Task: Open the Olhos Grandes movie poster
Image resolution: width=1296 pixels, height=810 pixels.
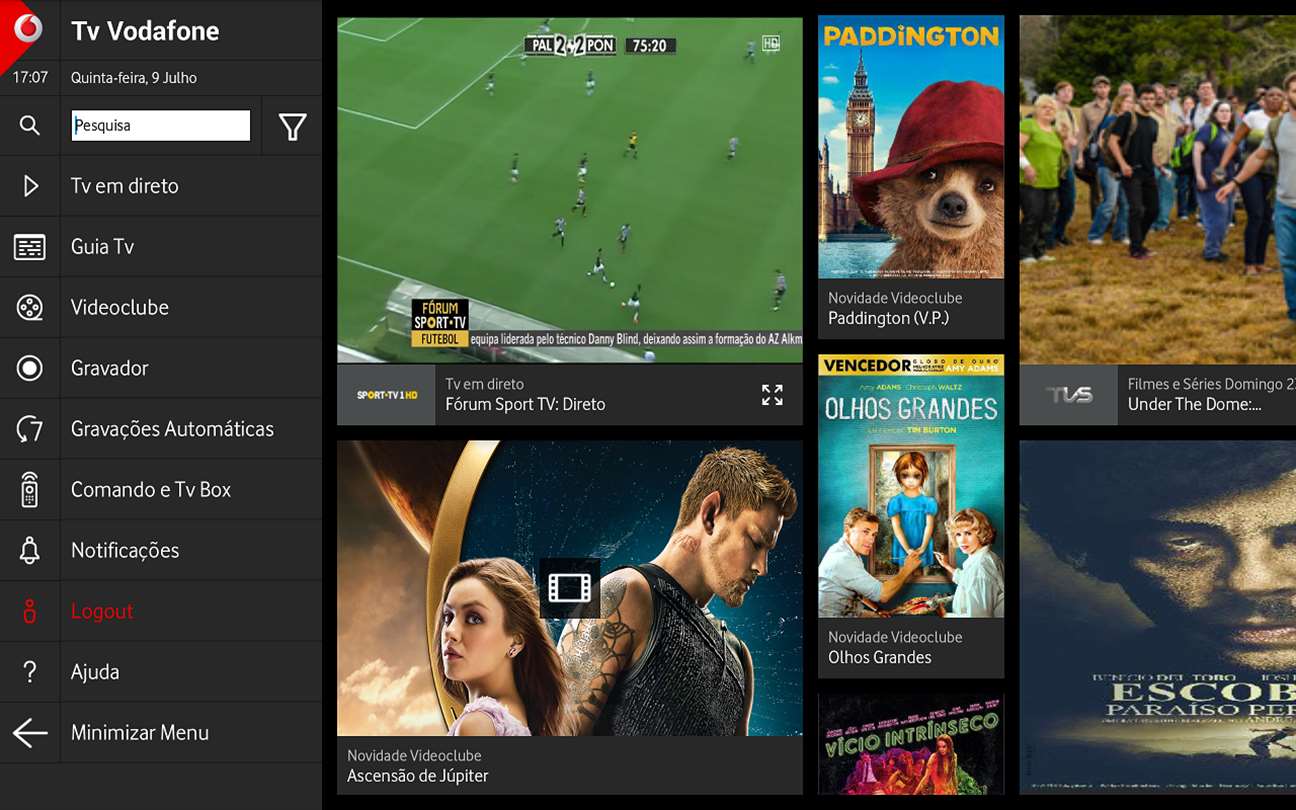Action: pyautogui.click(x=911, y=486)
